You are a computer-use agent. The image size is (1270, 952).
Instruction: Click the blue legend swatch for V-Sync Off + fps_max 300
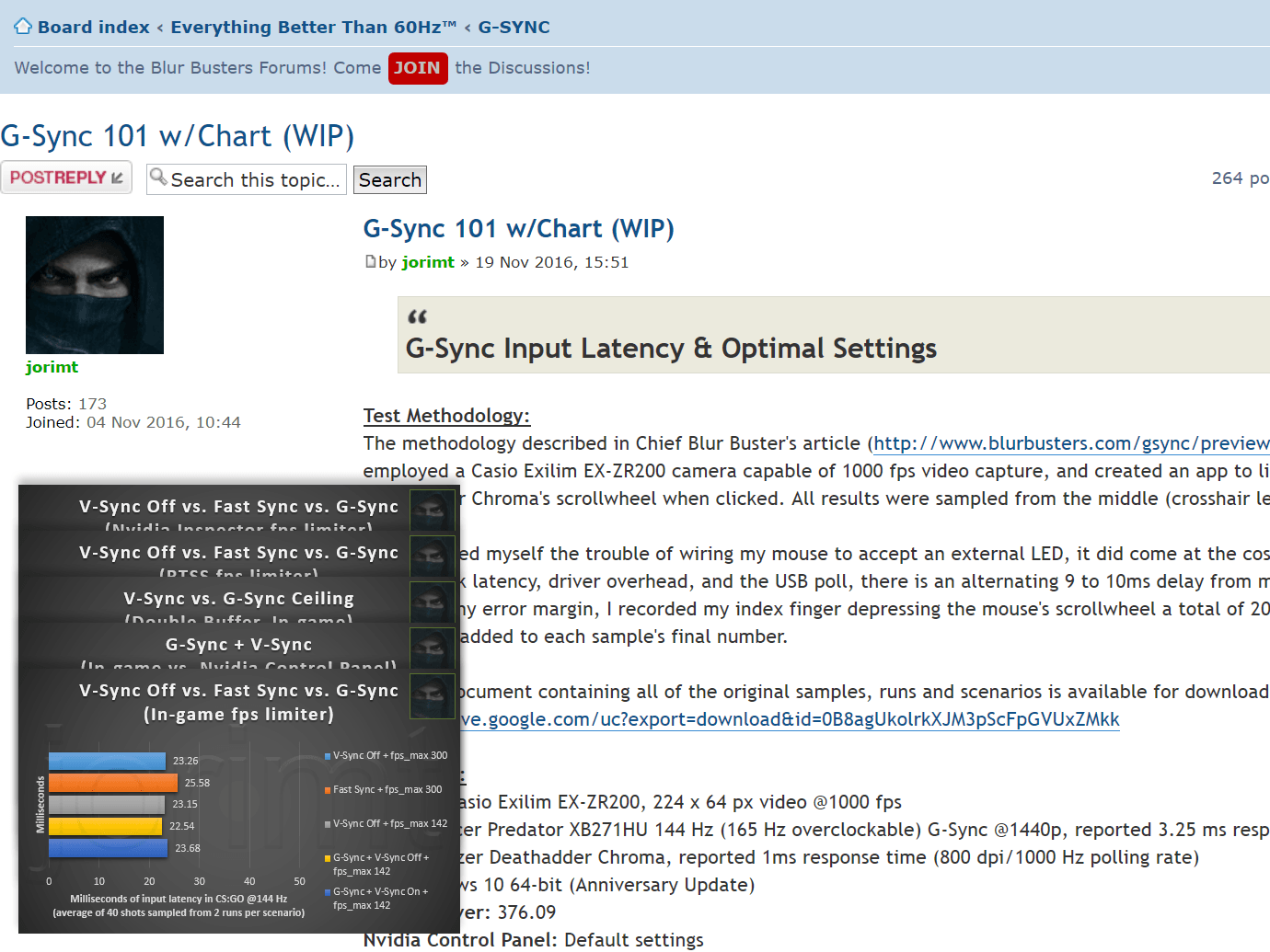tap(327, 756)
